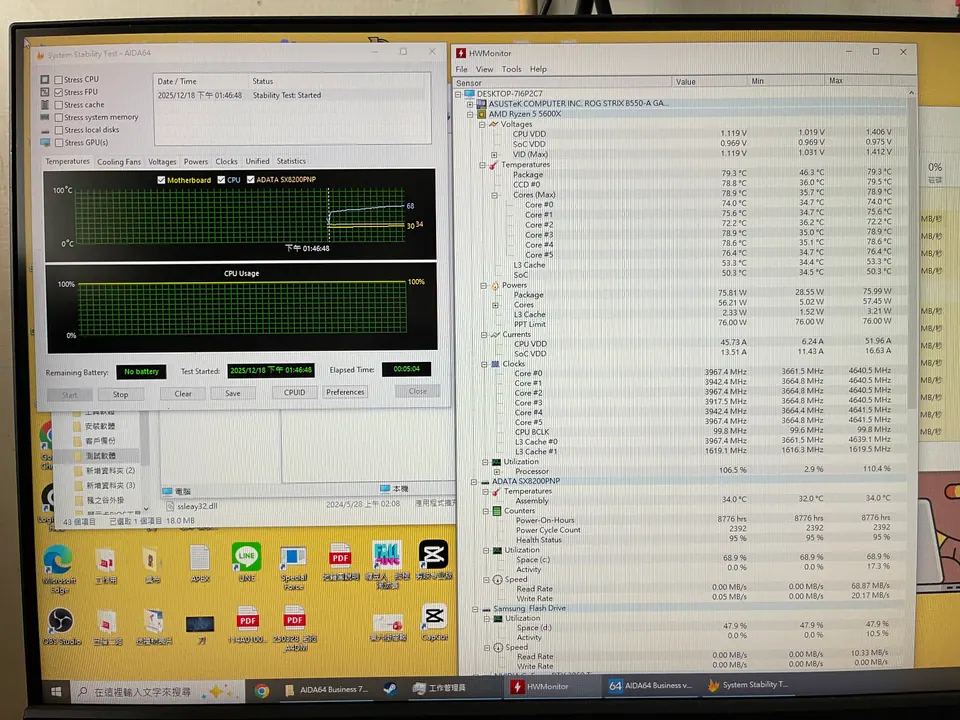The height and width of the screenshot is (720, 960).
Task: Expand the VID (Max) entry
Action: pos(494,155)
